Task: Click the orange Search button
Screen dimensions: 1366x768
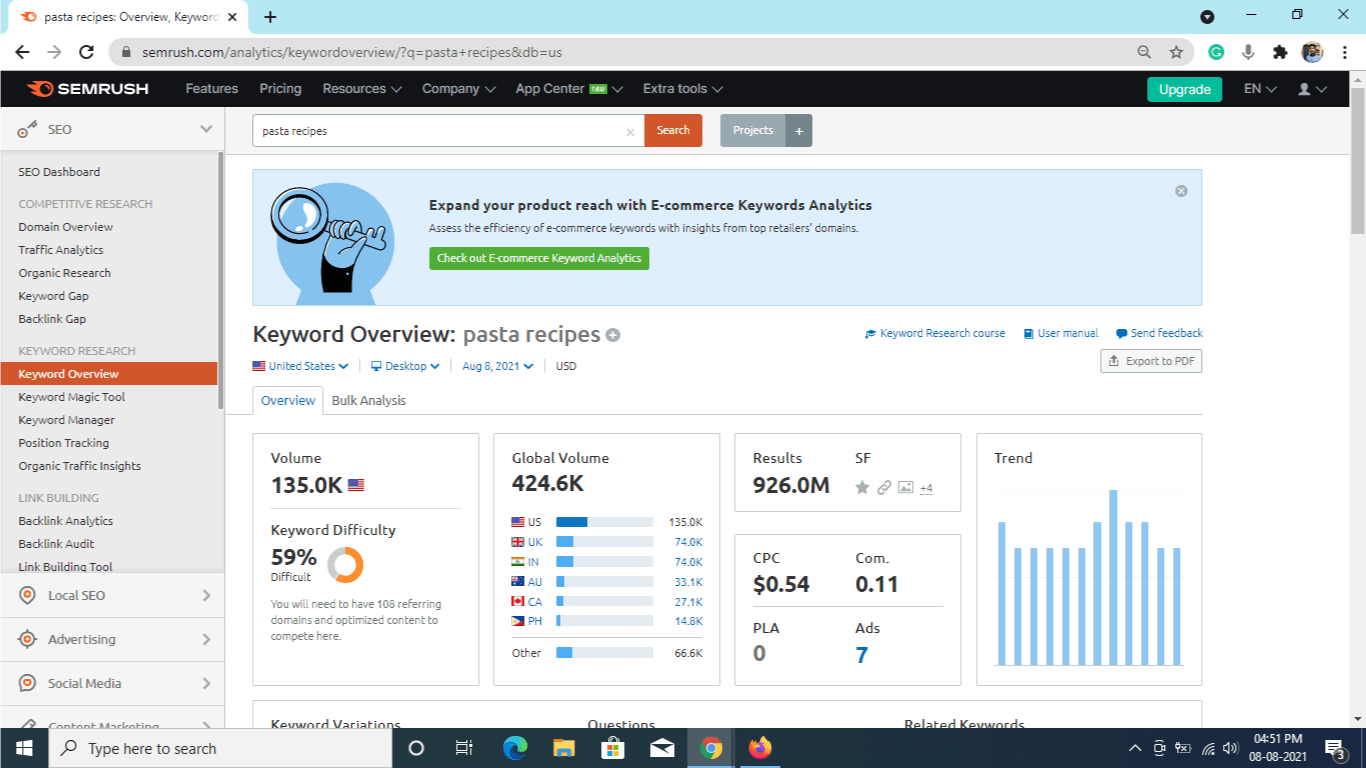Action: [x=673, y=131]
